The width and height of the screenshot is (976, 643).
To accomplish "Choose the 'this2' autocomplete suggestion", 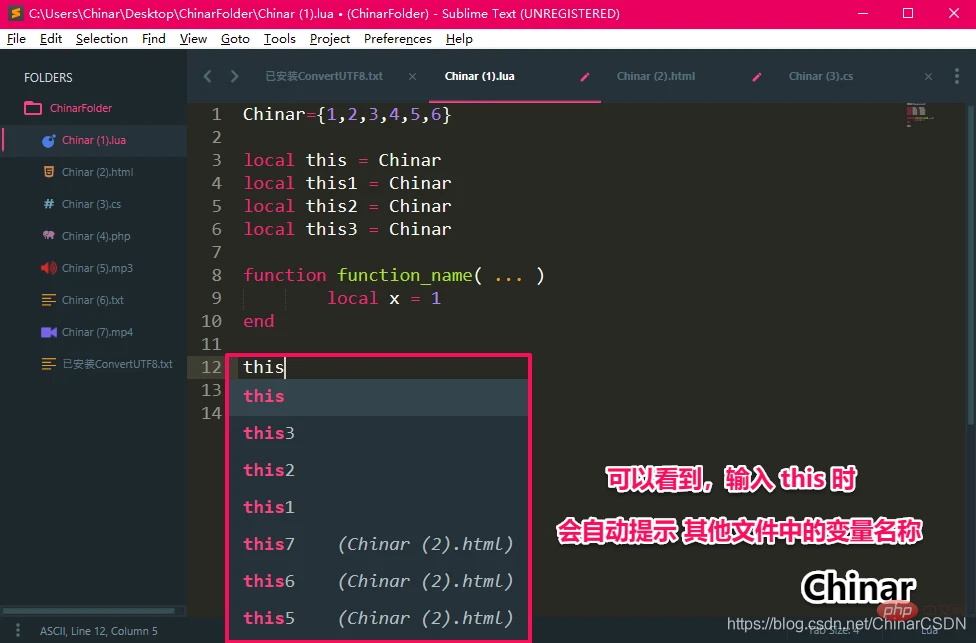I will click(x=378, y=470).
